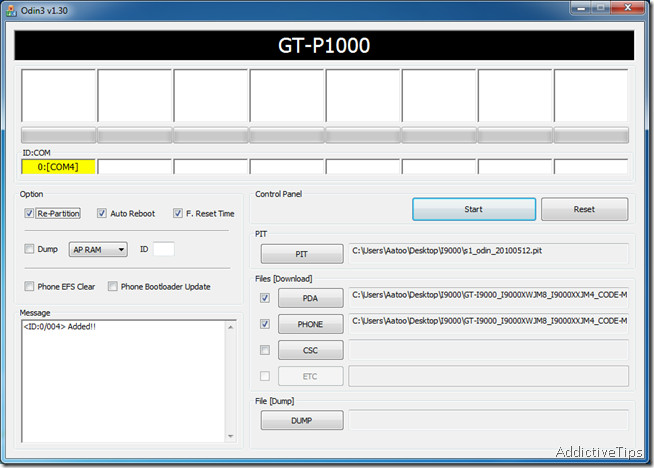The height and width of the screenshot is (468, 654).
Task: Click the Start button
Action: [474, 209]
